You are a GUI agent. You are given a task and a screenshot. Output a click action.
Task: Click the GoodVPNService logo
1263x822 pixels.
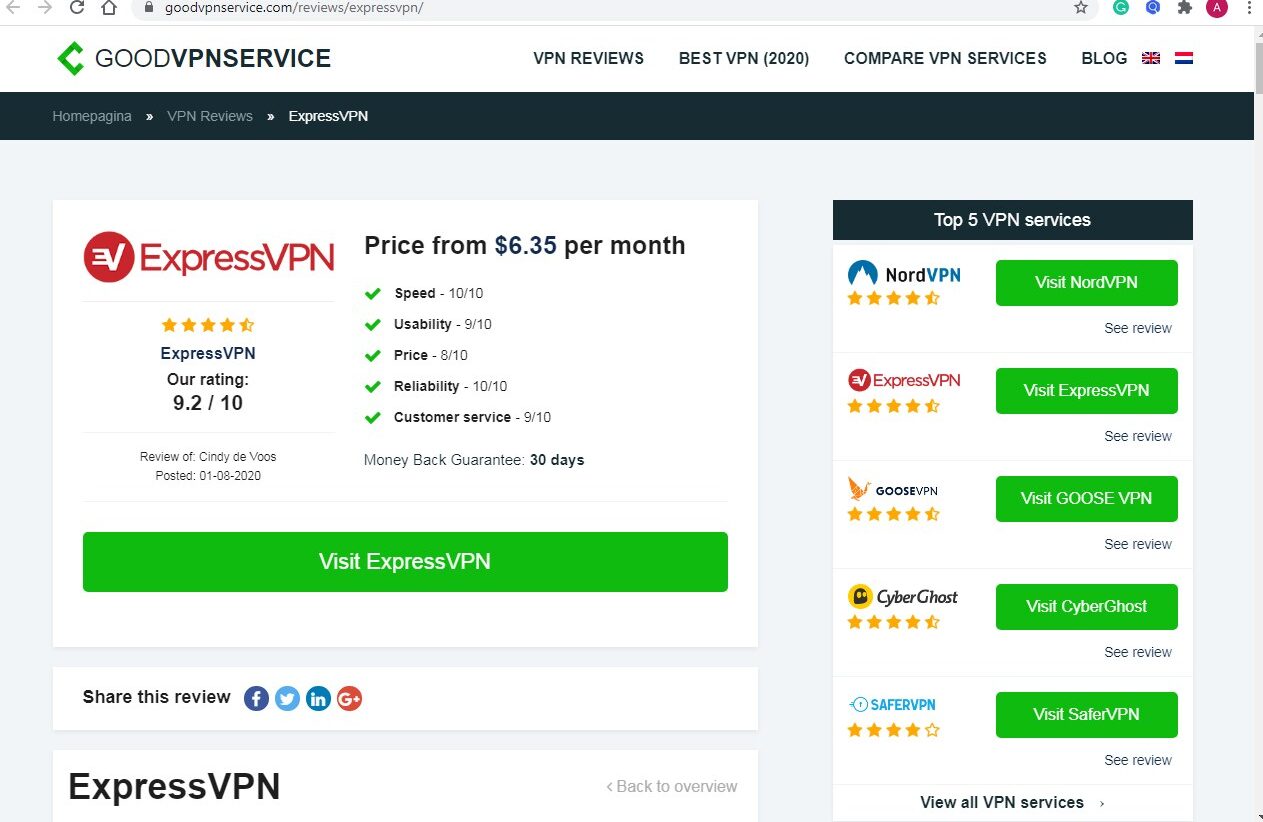pos(194,58)
